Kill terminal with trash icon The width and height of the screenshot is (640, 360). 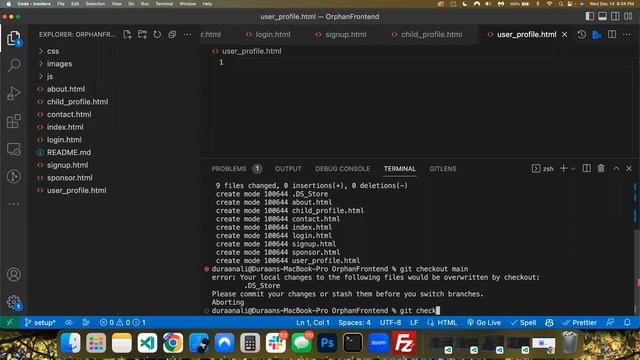(x=601, y=169)
